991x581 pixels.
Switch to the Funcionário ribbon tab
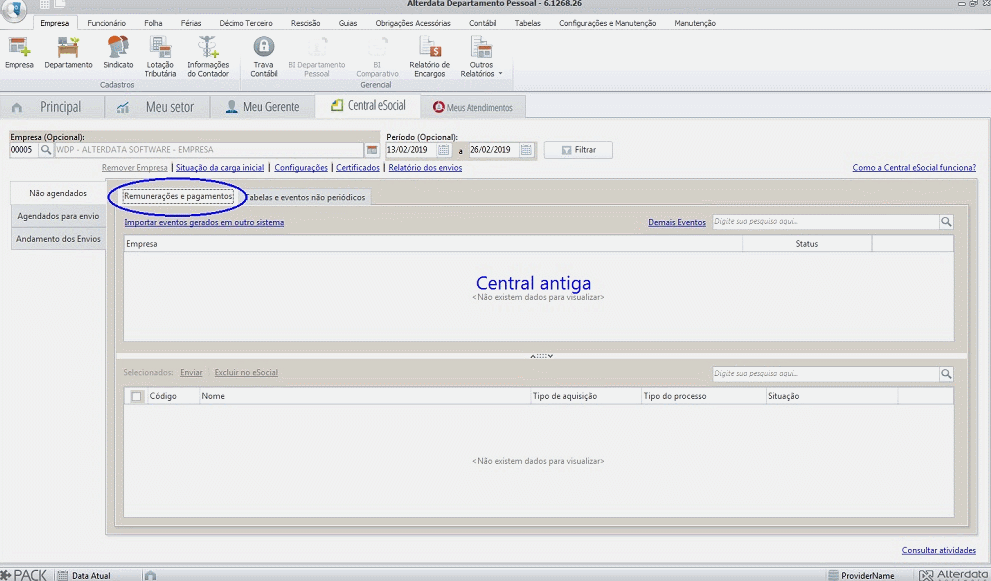[x=106, y=23]
